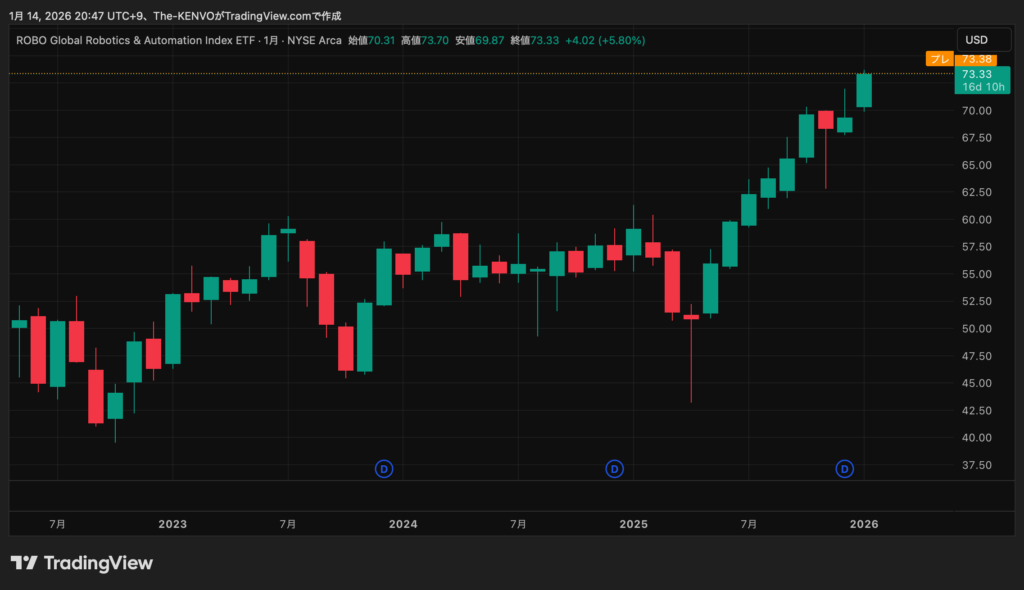Click the dividend marker near 2024
This screenshot has width=1024, height=590.
[384, 468]
